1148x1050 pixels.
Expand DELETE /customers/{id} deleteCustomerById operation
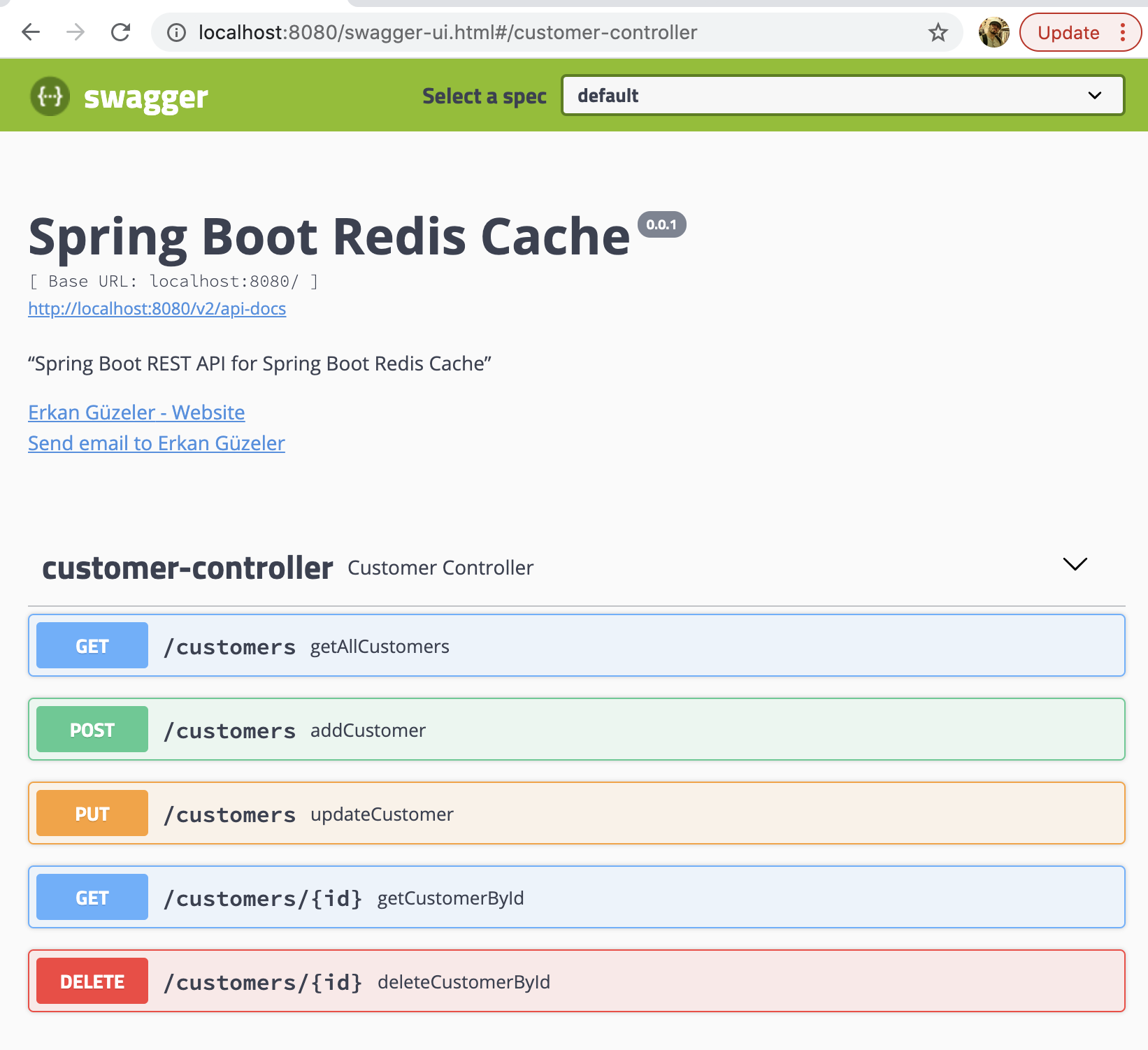coord(576,981)
